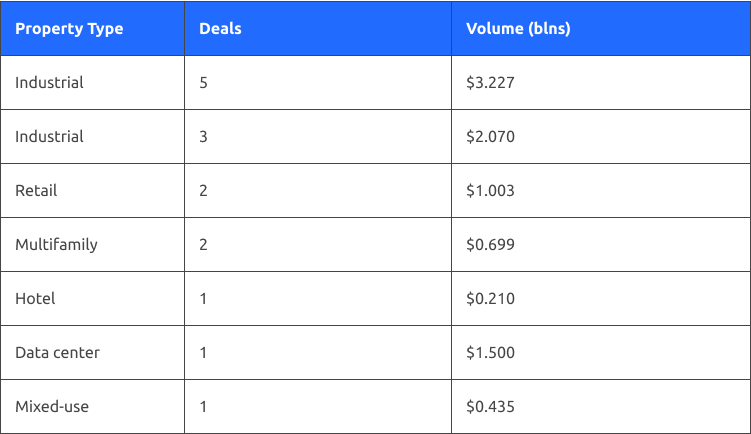751x434 pixels.
Task: Click the $3.227 volume cell
Action: pyautogui.click(x=490, y=82)
